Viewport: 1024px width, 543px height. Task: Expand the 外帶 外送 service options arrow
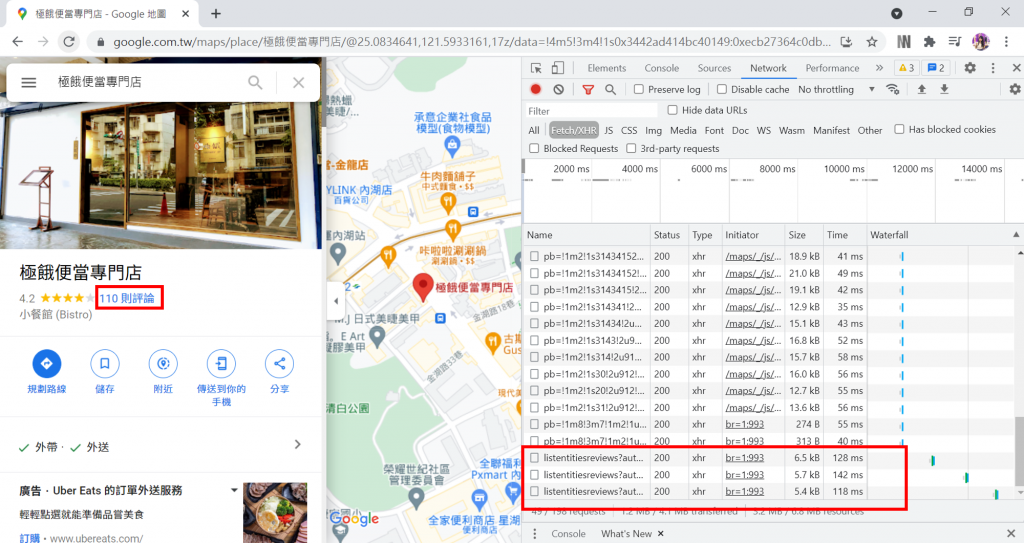point(298,444)
